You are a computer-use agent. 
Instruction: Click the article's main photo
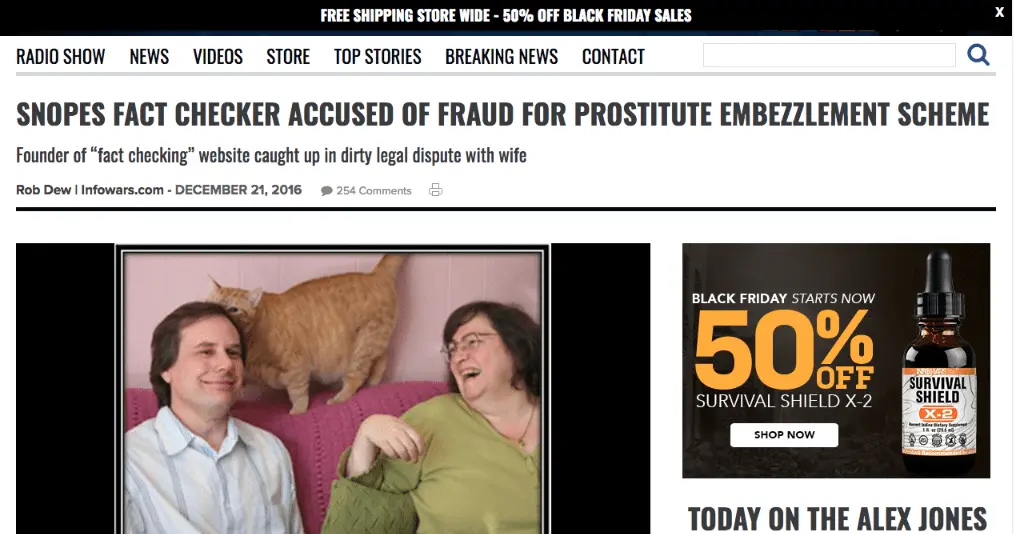(x=332, y=389)
